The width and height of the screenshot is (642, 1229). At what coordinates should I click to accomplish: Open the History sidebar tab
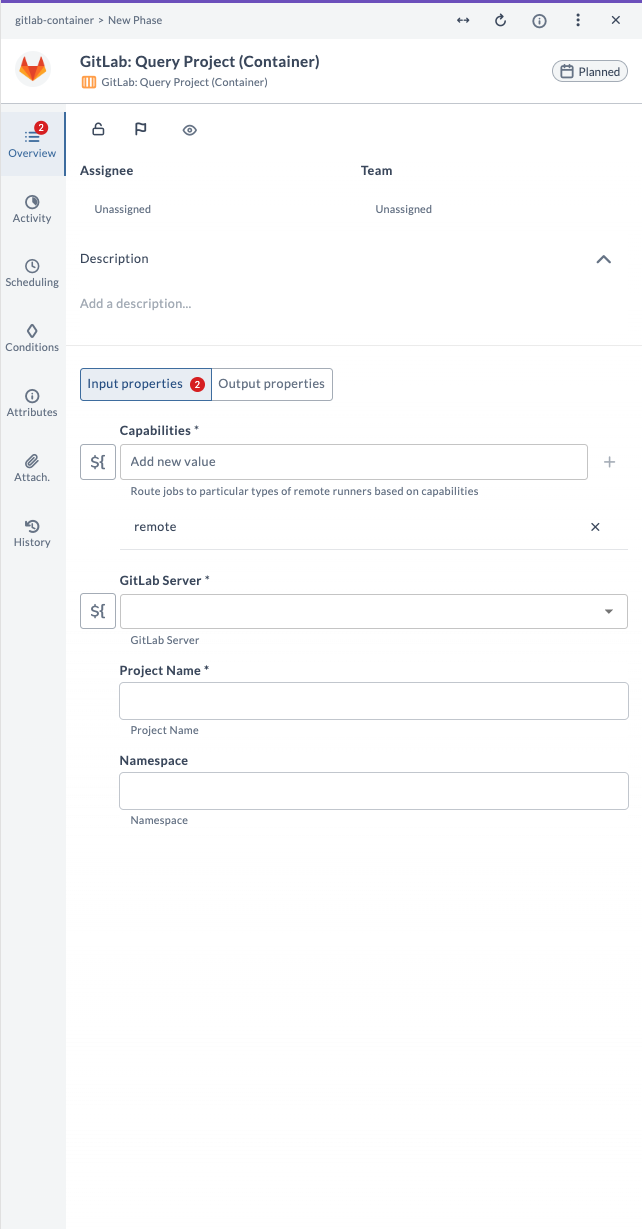pyautogui.click(x=32, y=533)
